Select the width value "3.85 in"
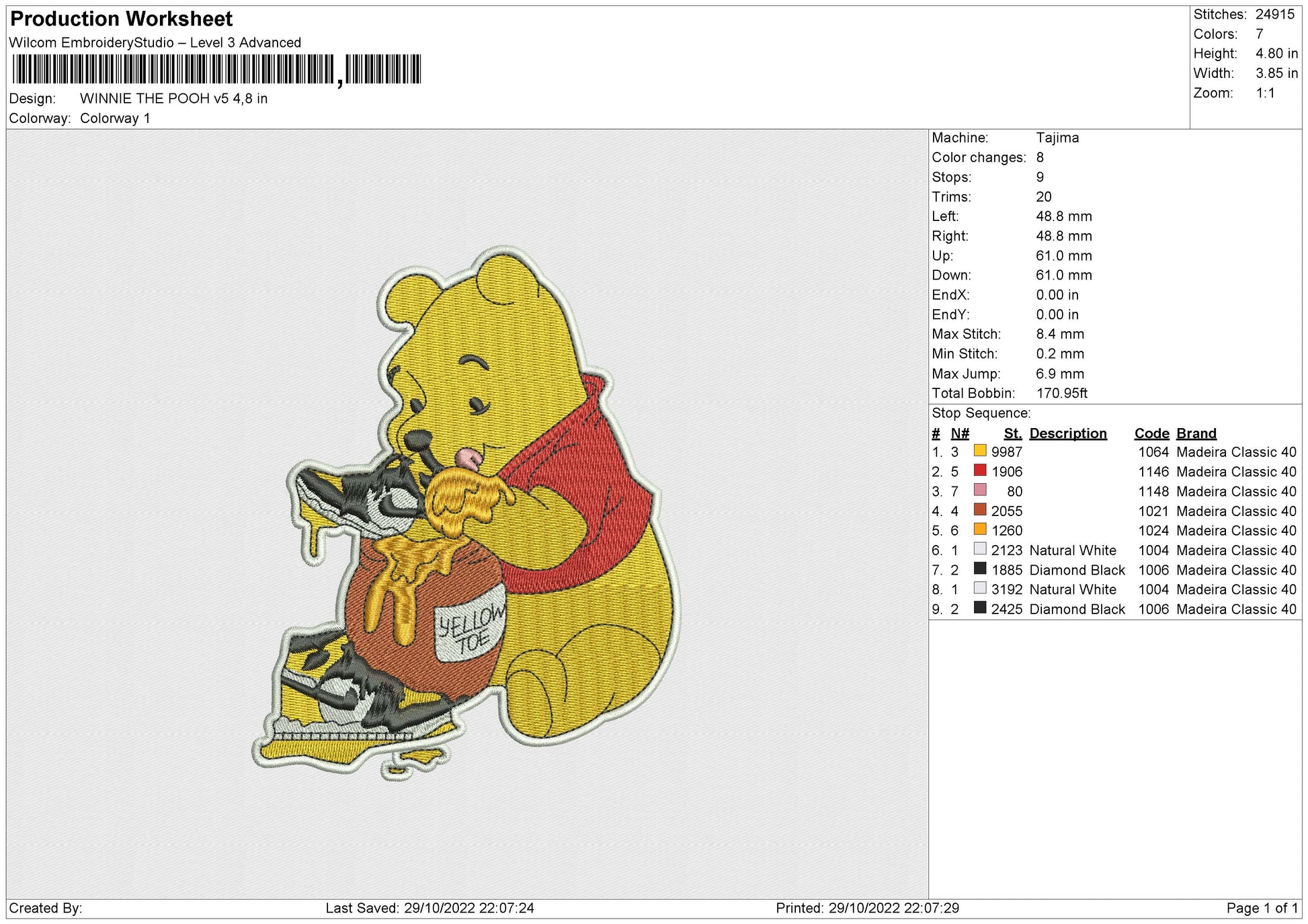The width and height of the screenshot is (1308, 924). (1277, 73)
